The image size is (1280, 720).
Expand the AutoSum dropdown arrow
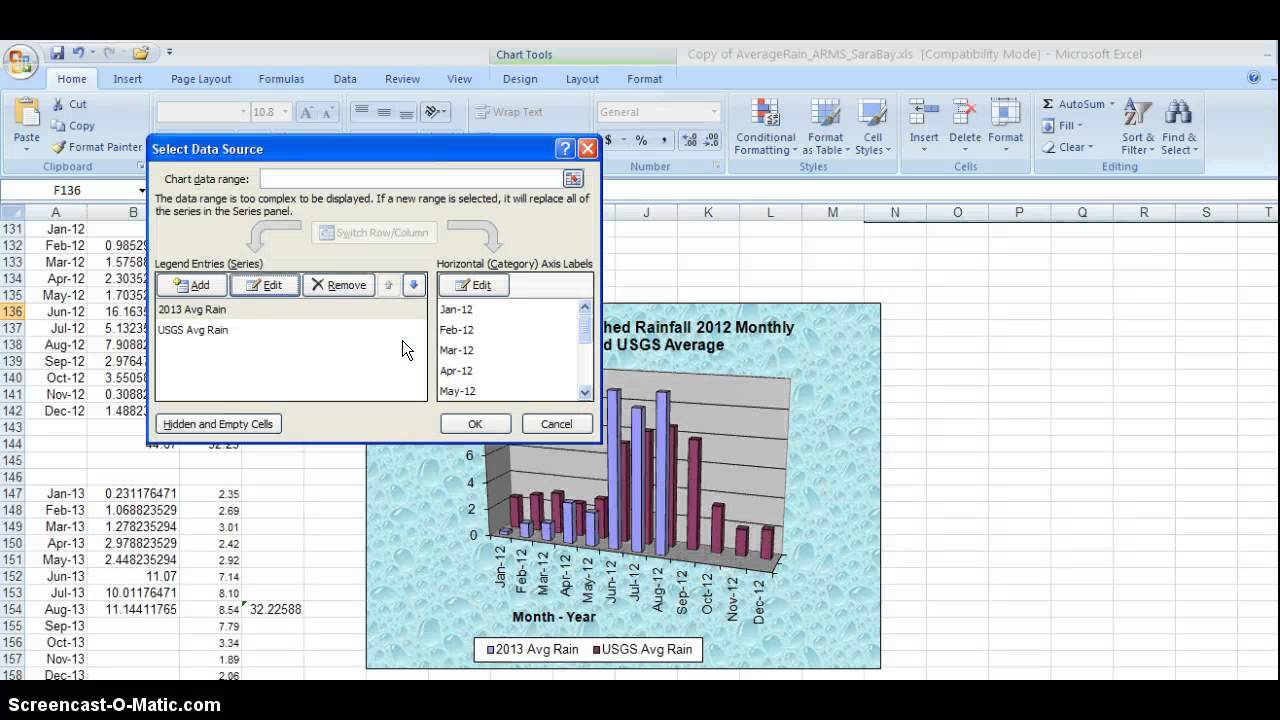[x=1111, y=104]
